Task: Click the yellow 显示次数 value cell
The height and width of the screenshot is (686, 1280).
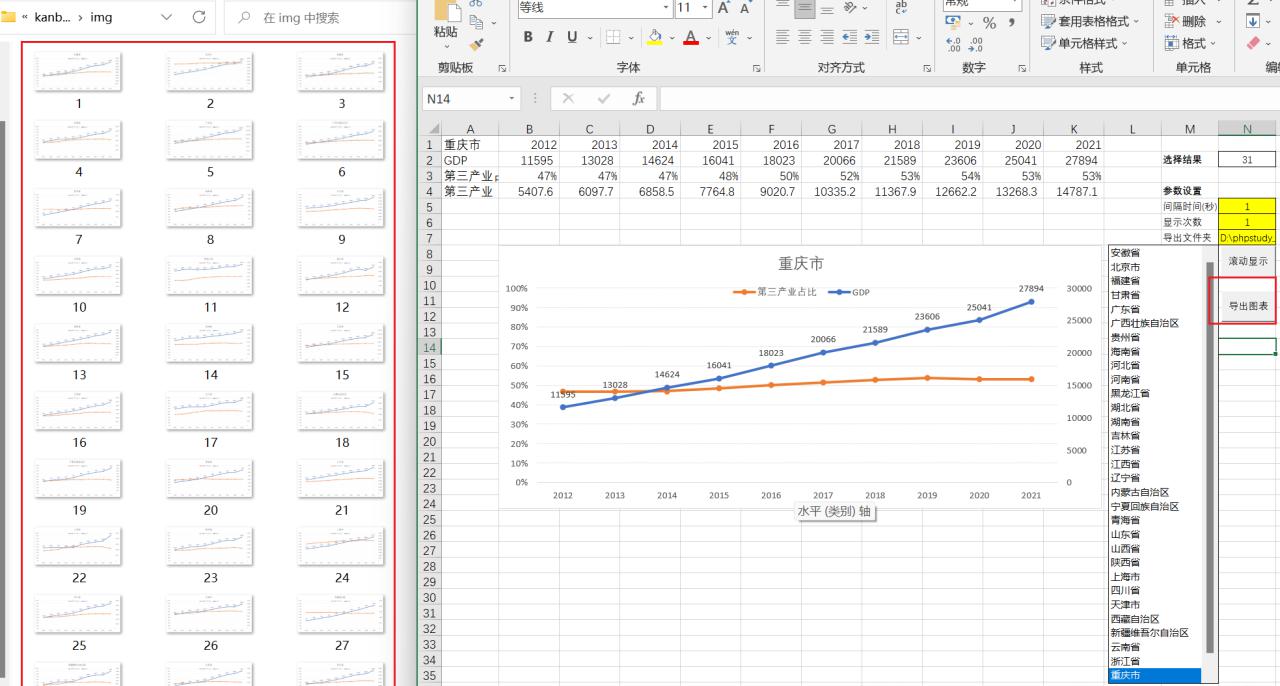Action: (x=1247, y=222)
